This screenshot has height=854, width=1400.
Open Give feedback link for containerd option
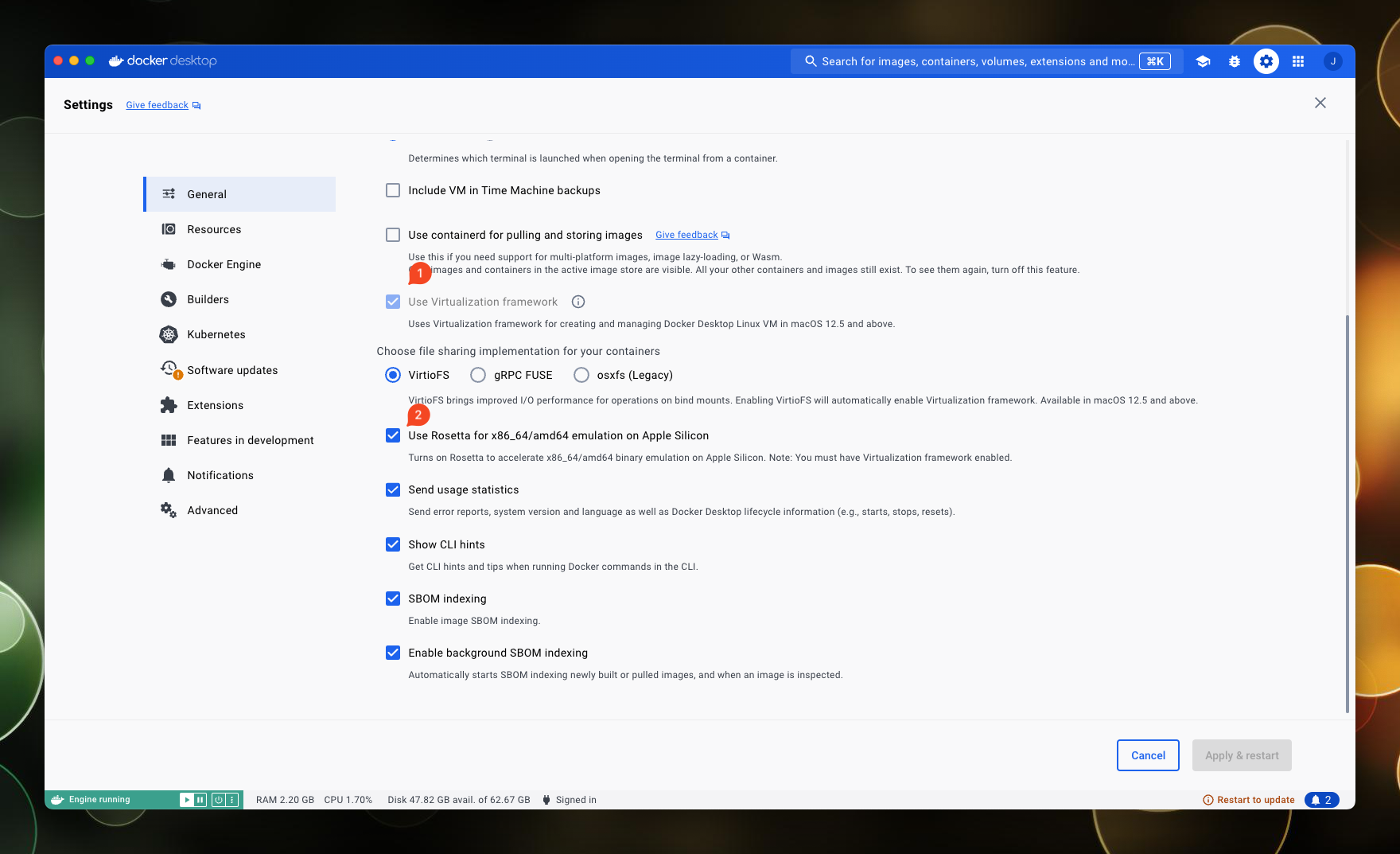tap(686, 235)
